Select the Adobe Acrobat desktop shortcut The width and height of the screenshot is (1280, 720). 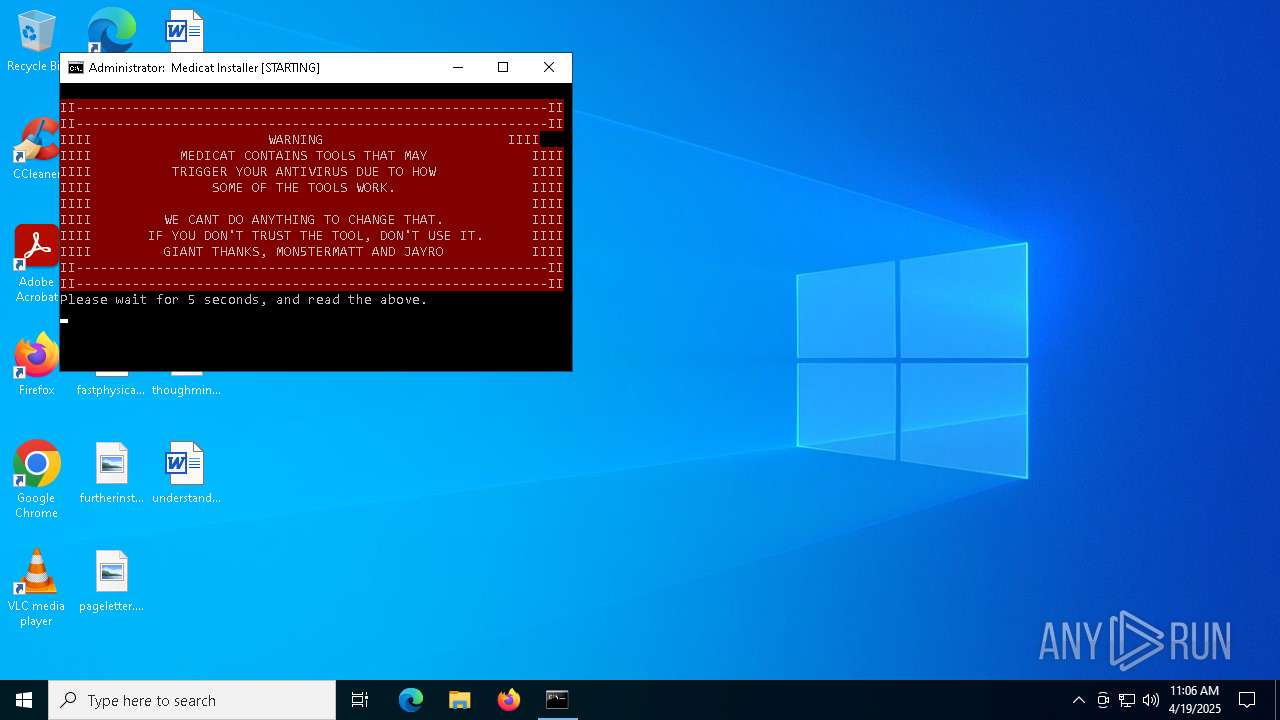36,264
